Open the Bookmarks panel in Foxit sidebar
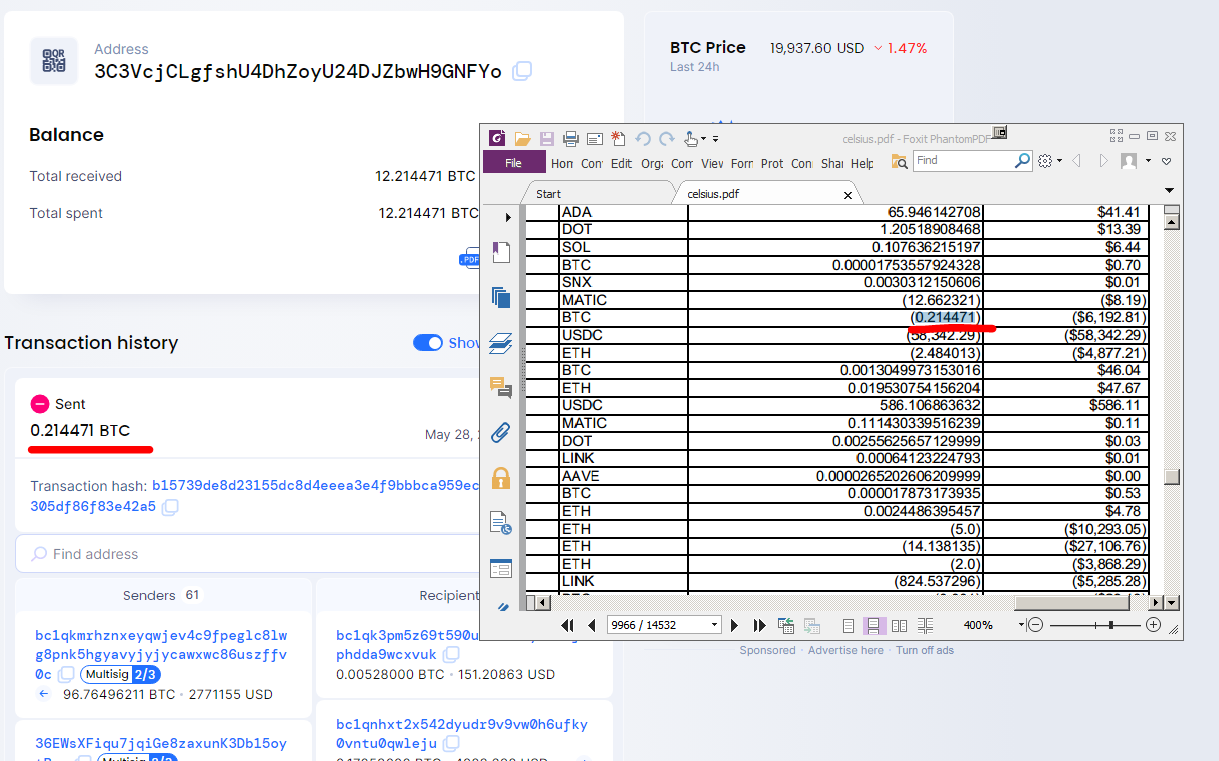Image resolution: width=1219 pixels, height=761 pixels. pos(501,253)
